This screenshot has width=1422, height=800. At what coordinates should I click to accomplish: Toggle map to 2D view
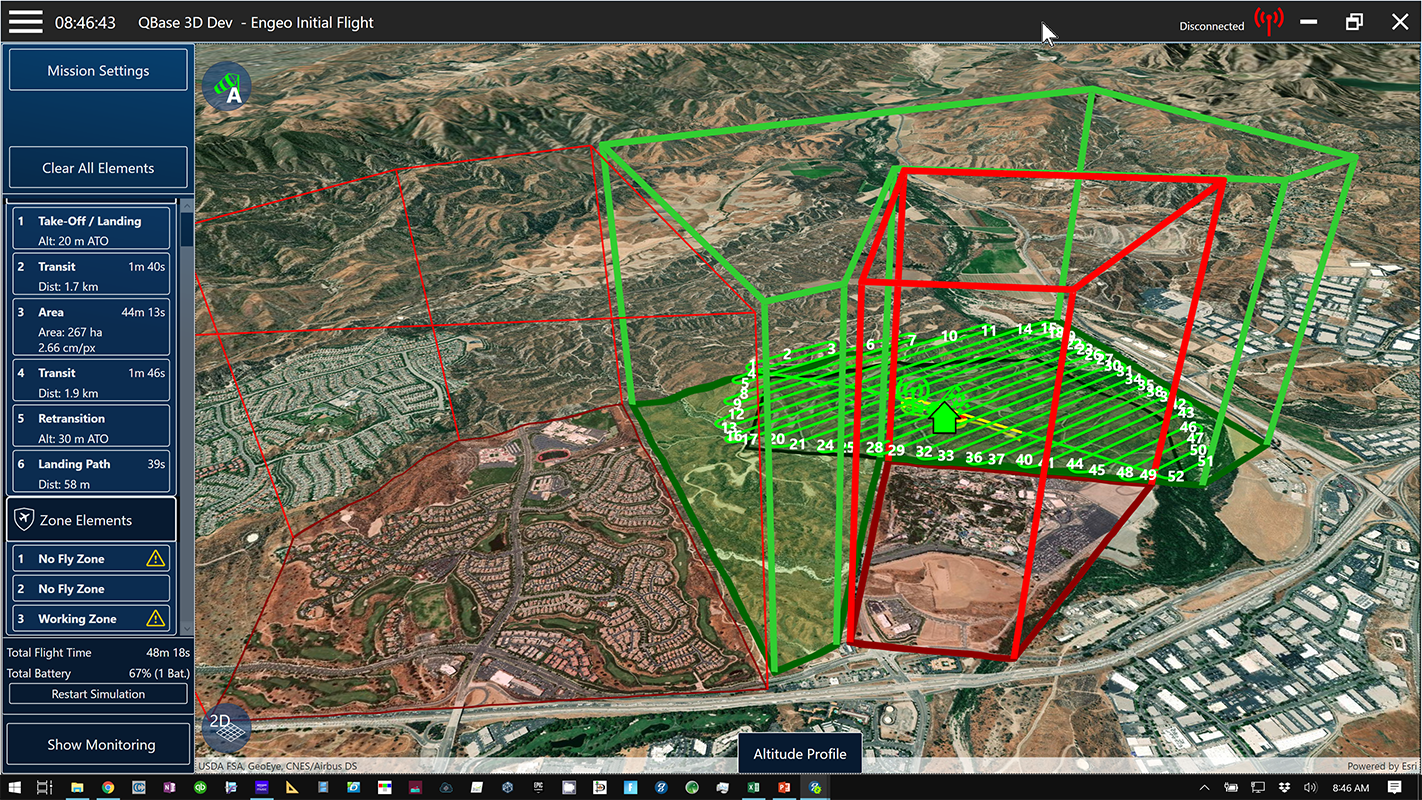225,728
